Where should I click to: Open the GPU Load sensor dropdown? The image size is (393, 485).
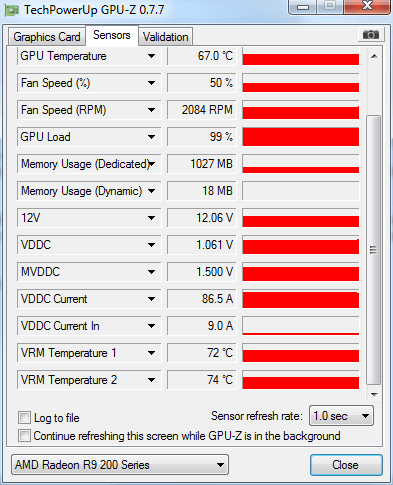coord(151,137)
